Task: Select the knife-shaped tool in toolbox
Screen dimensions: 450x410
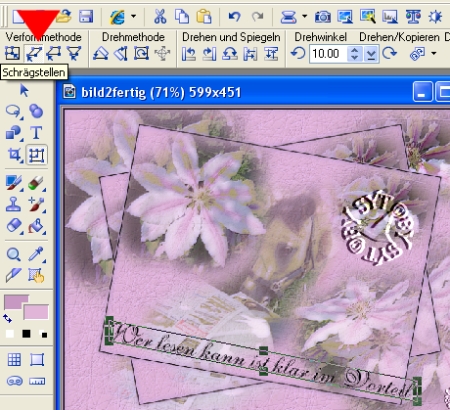Action: [13, 275]
